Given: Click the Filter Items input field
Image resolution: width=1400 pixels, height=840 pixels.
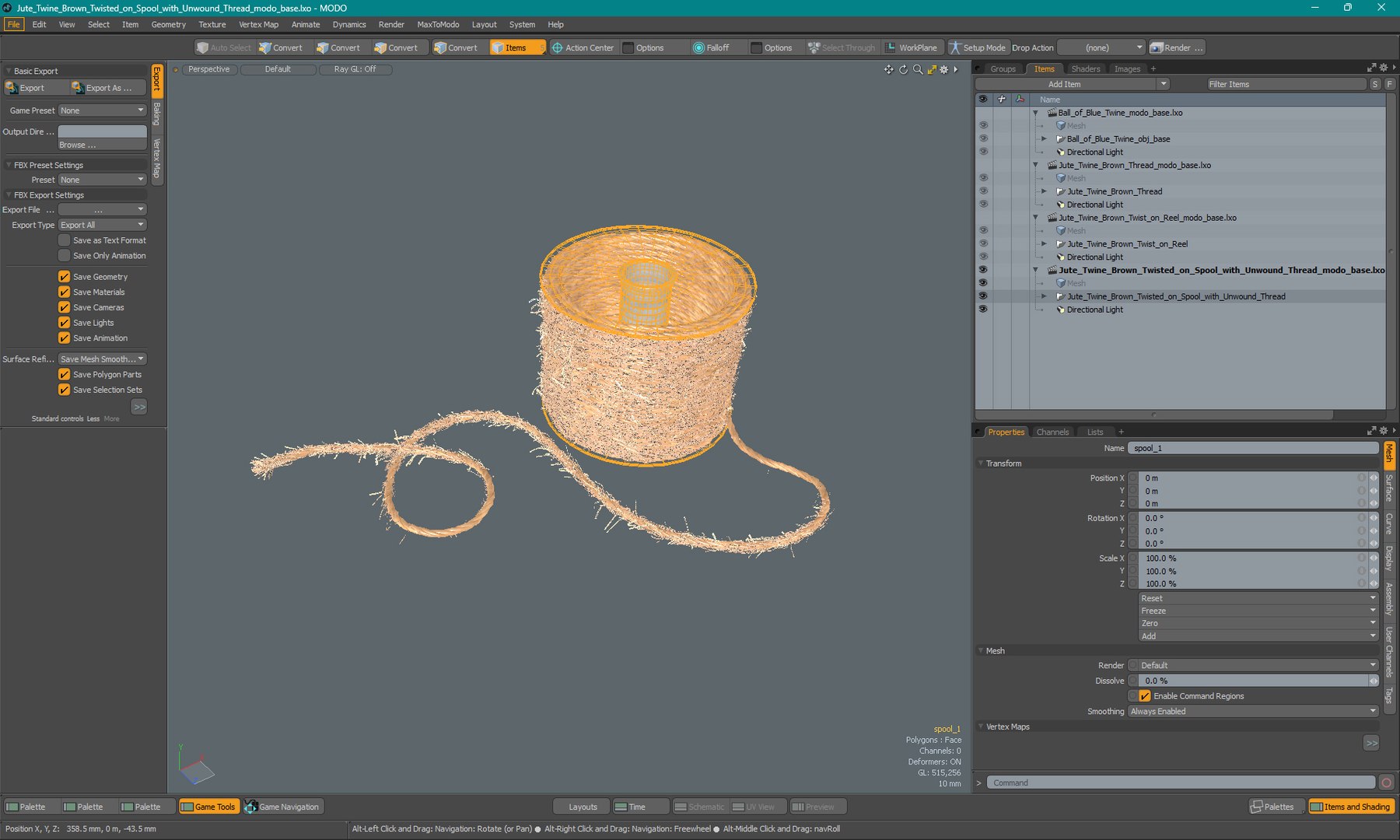Looking at the screenshot, I should (1286, 84).
